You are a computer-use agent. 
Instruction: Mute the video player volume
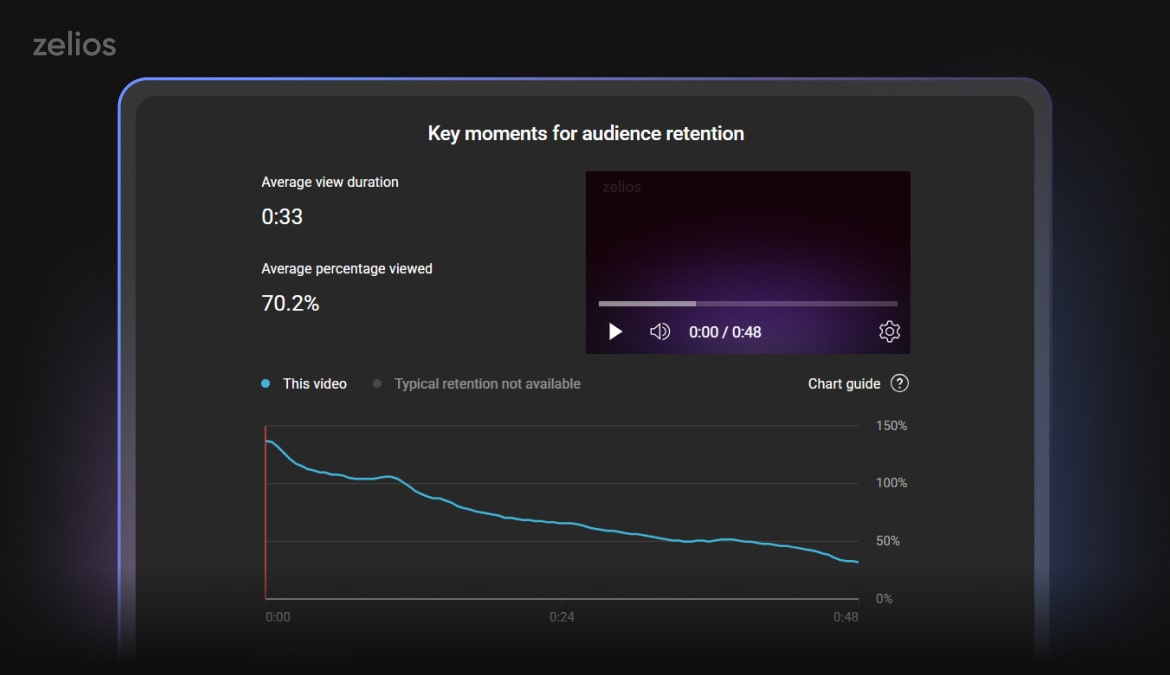point(660,331)
